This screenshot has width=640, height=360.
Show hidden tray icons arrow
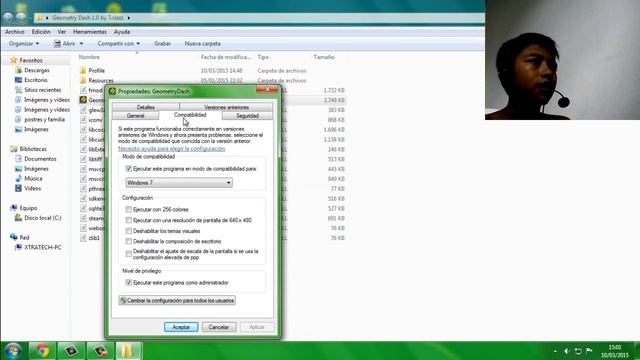555,351
